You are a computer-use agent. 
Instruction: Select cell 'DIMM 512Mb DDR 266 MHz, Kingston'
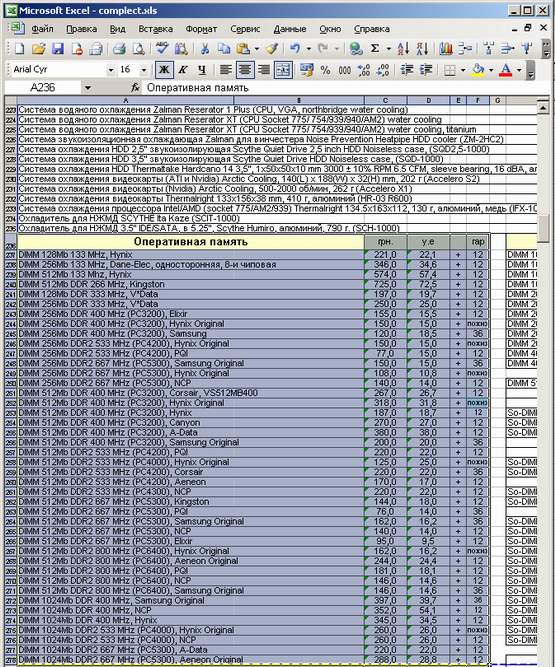click(191, 285)
